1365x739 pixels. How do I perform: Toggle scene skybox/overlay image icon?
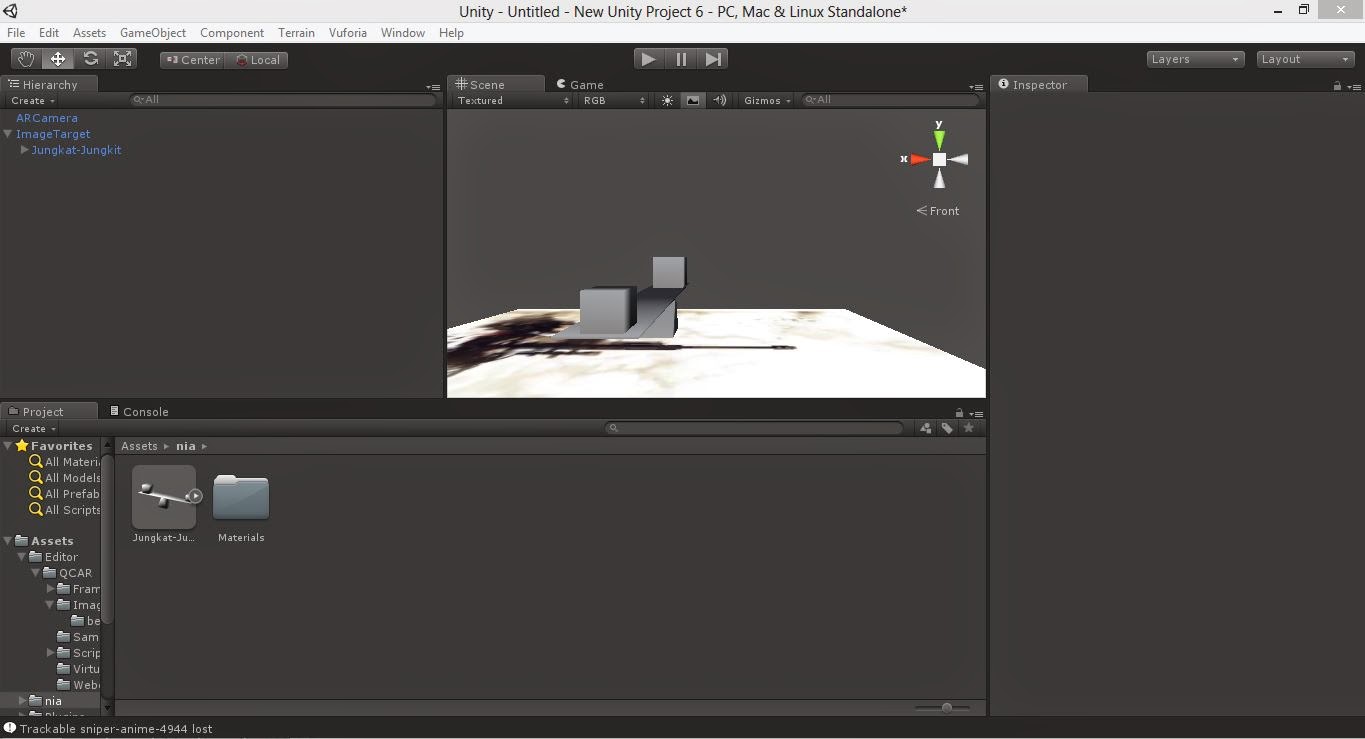click(x=693, y=100)
